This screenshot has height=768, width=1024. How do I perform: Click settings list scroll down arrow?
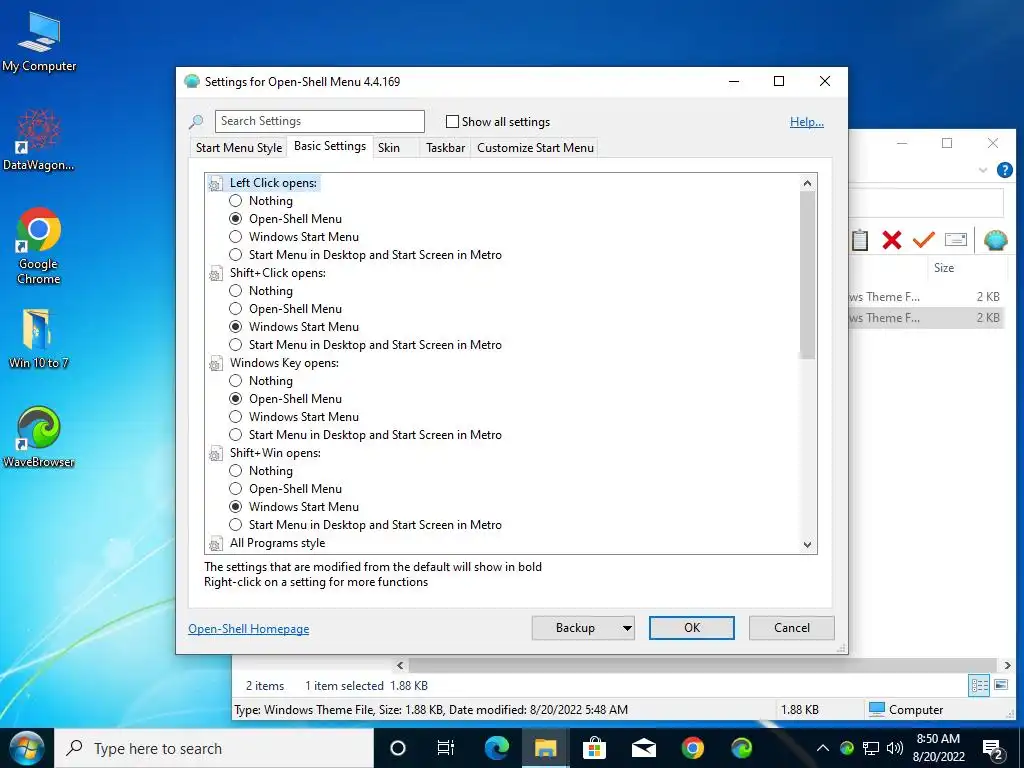coord(808,545)
